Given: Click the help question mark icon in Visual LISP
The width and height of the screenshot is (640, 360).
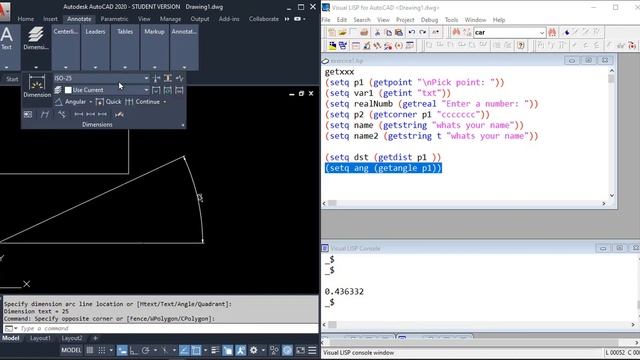Looking at the screenshot, I should [x=521, y=46].
